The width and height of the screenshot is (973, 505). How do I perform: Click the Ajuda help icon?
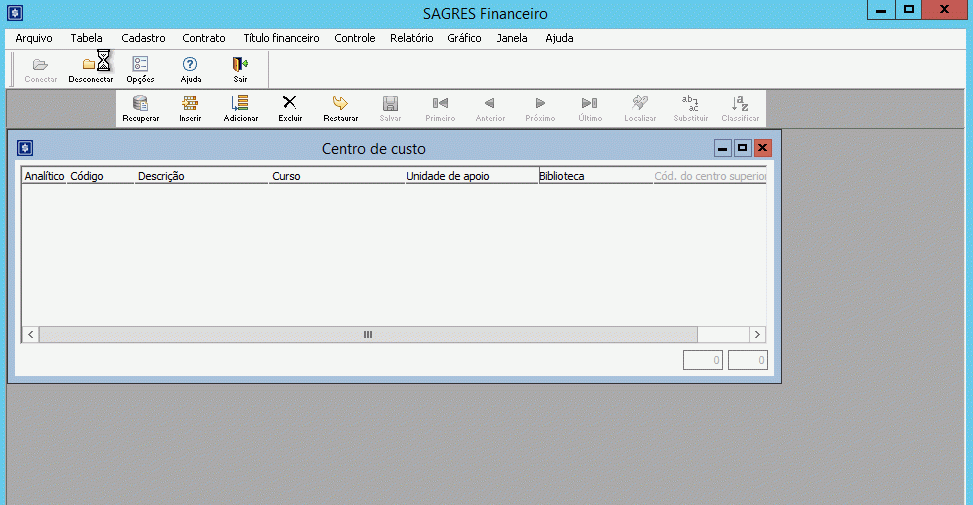[190, 67]
